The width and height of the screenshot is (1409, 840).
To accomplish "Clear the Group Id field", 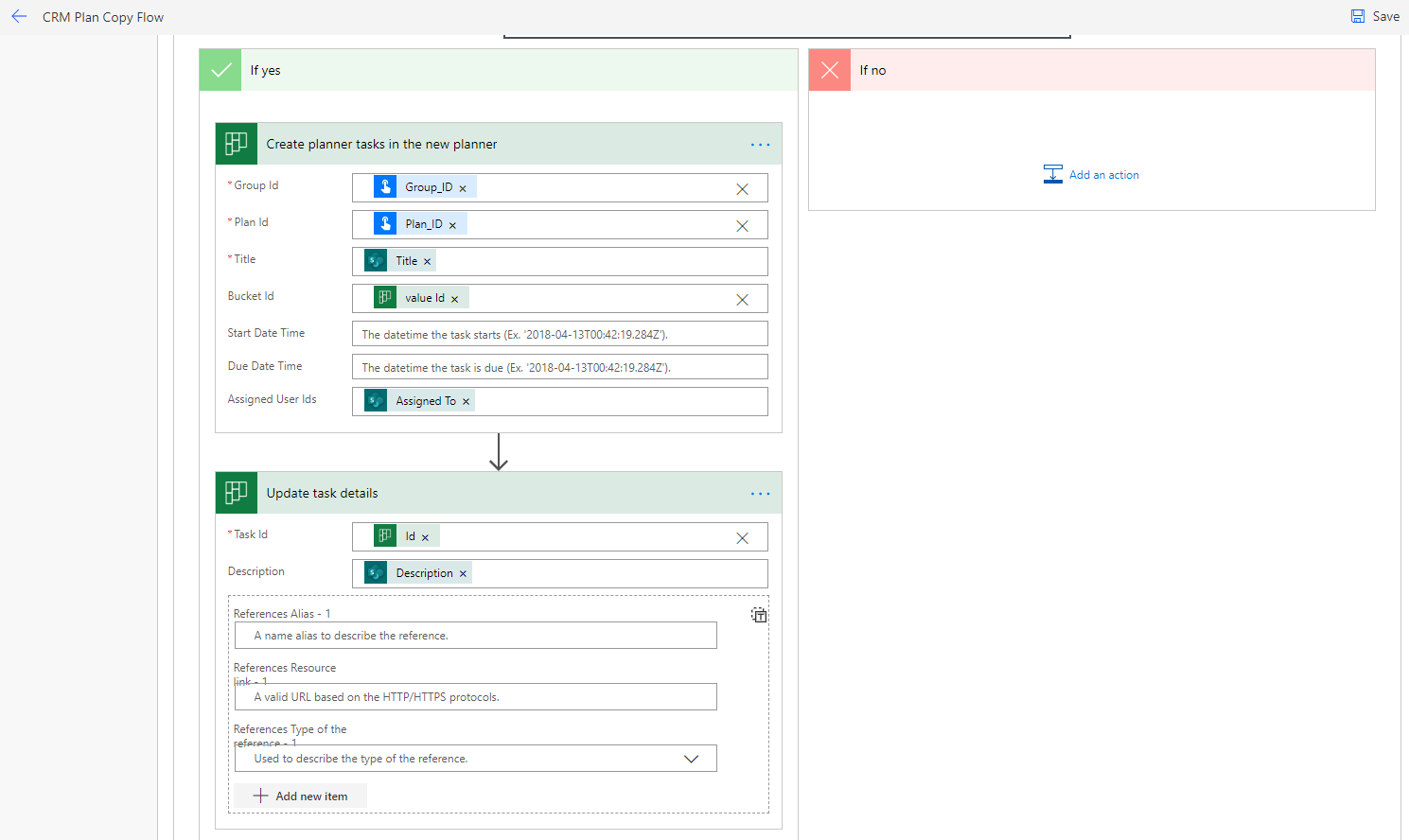I will (742, 189).
